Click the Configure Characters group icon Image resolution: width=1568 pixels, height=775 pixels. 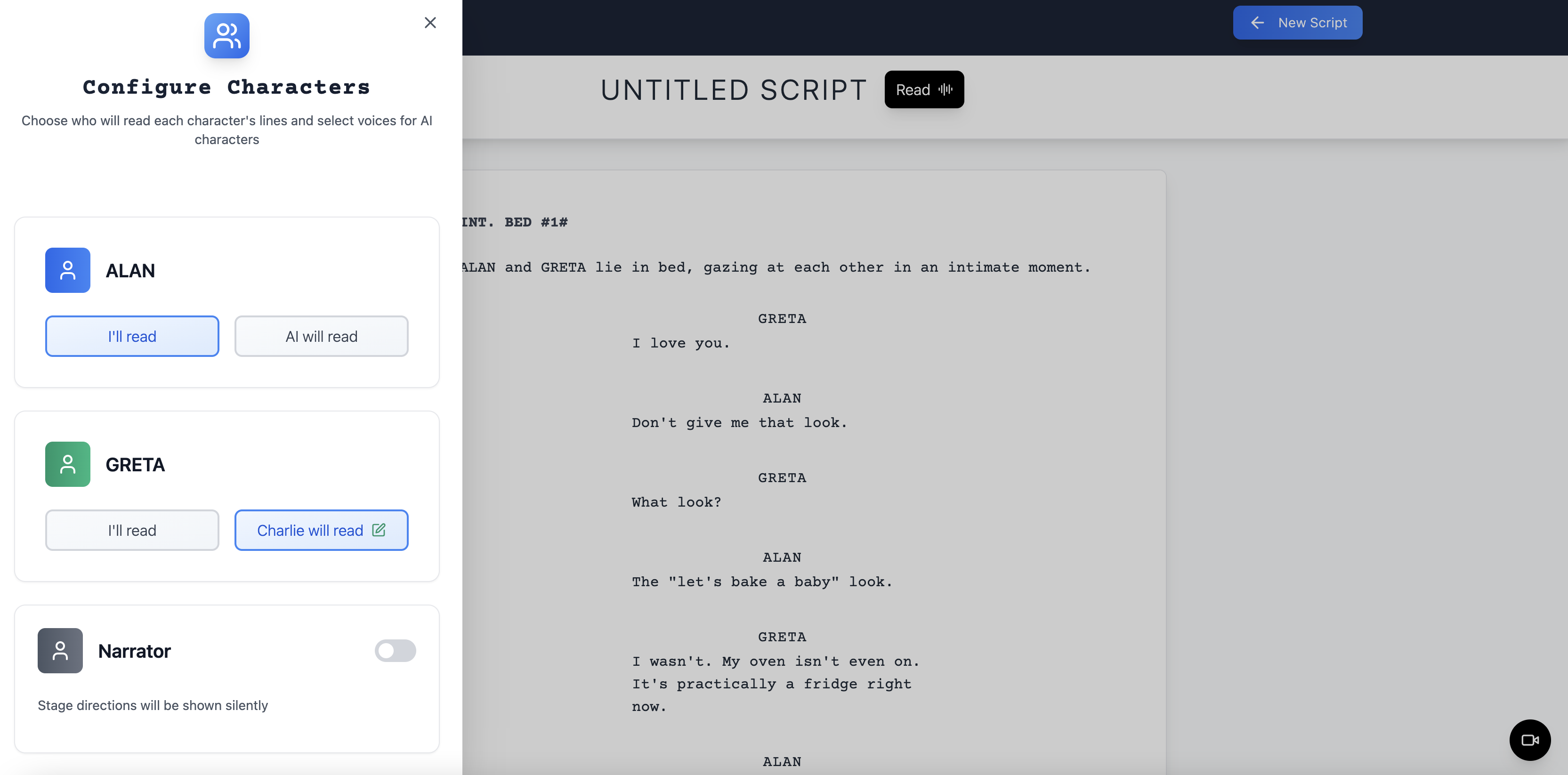(226, 36)
